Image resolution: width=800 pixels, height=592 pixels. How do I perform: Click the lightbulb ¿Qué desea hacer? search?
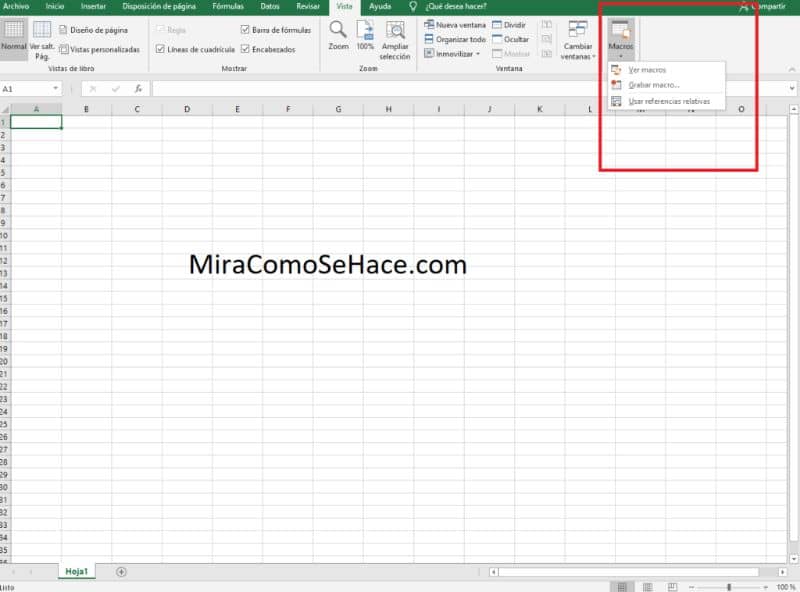[449, 7]
